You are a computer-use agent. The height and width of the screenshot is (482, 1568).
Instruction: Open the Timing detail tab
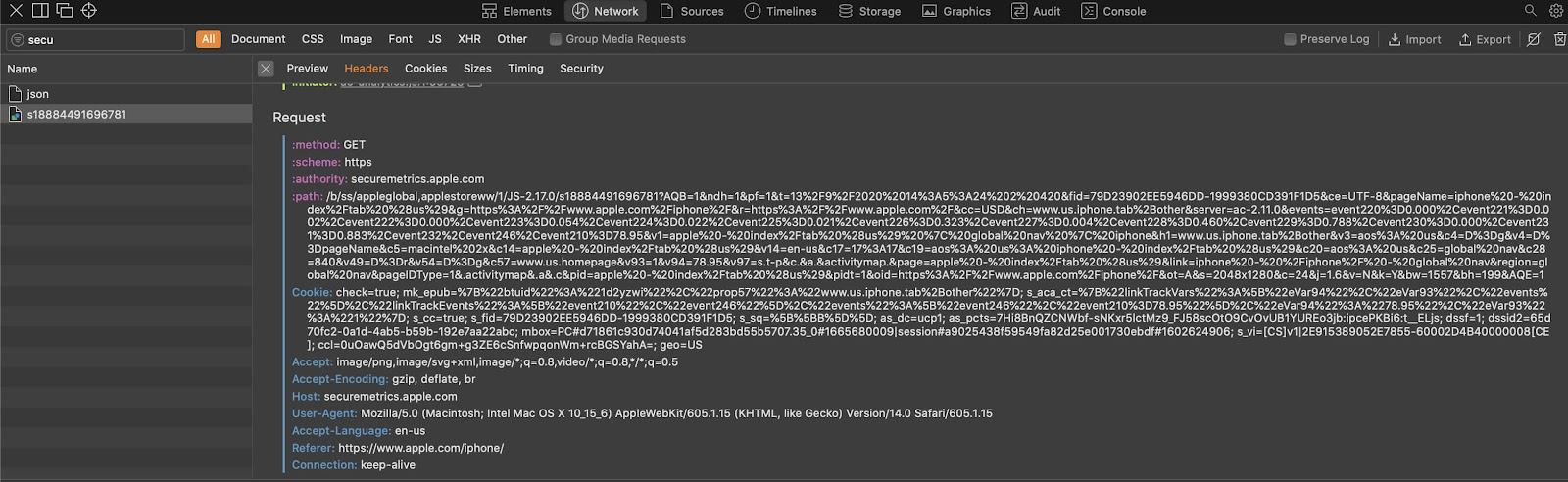[x=525, y=69]
